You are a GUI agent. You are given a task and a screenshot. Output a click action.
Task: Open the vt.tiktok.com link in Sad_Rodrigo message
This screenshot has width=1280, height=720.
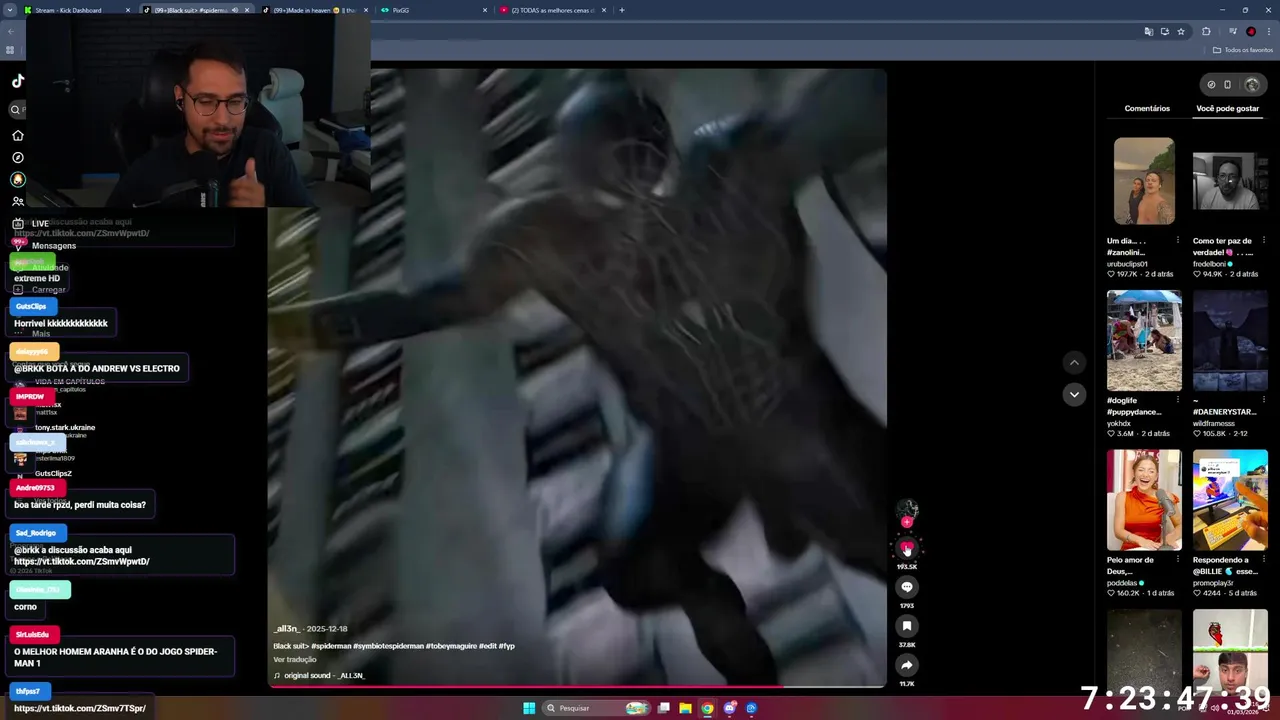[x=81, y=562]
